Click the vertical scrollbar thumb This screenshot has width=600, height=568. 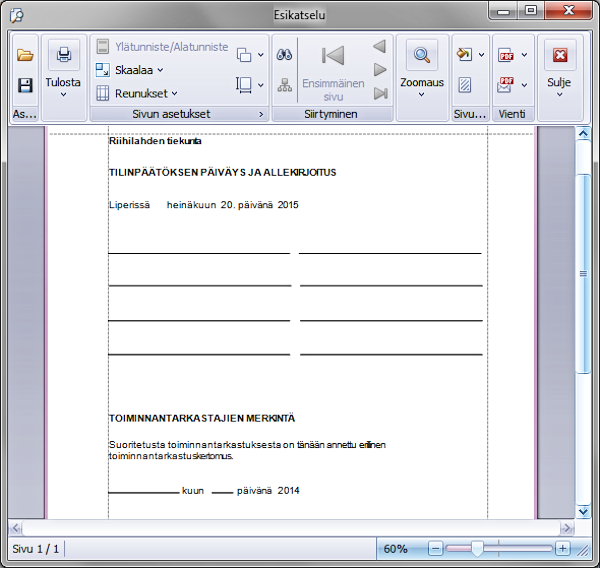tap(584, 272)
